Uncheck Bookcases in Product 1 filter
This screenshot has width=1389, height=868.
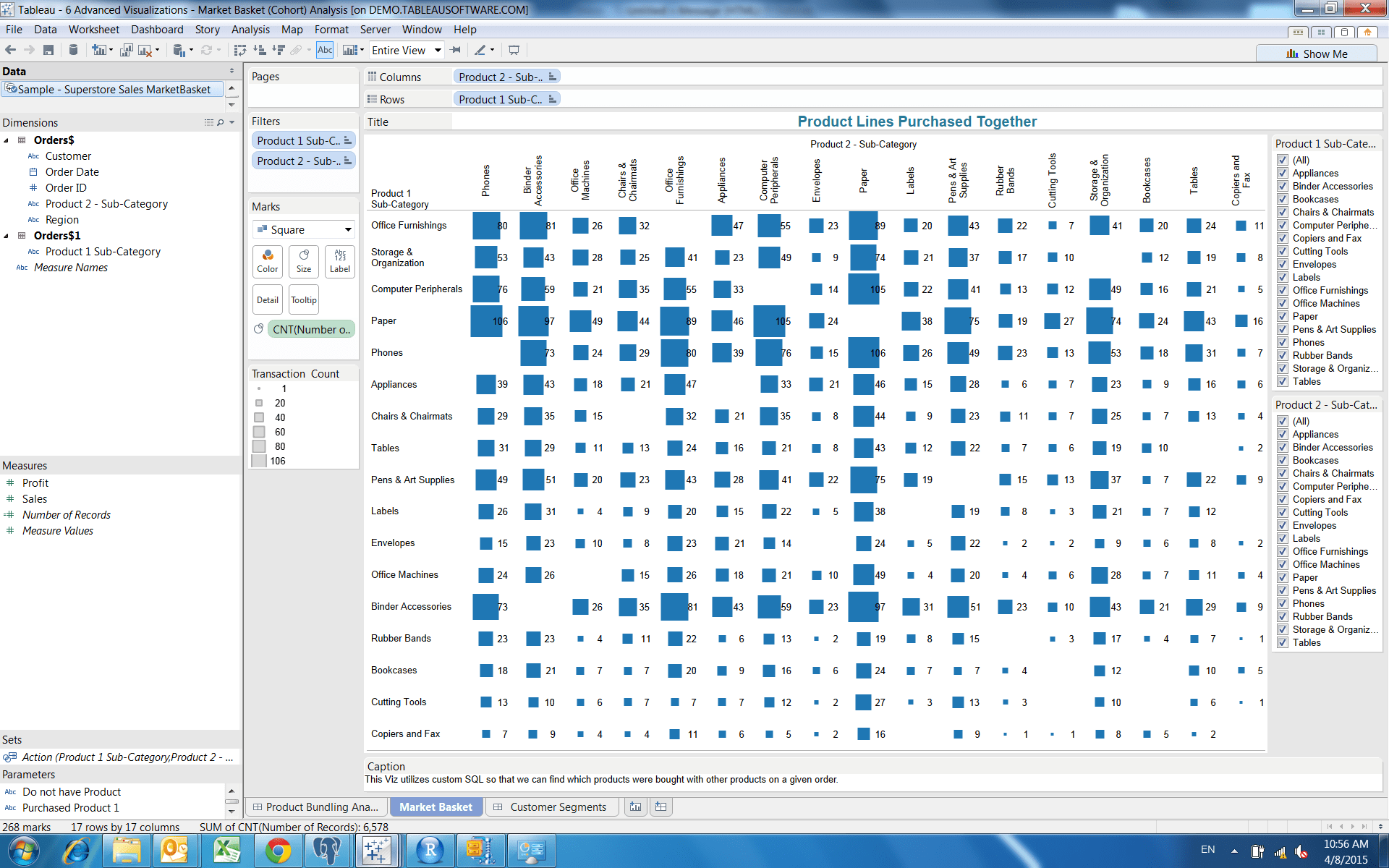(x=1283, y=200)
